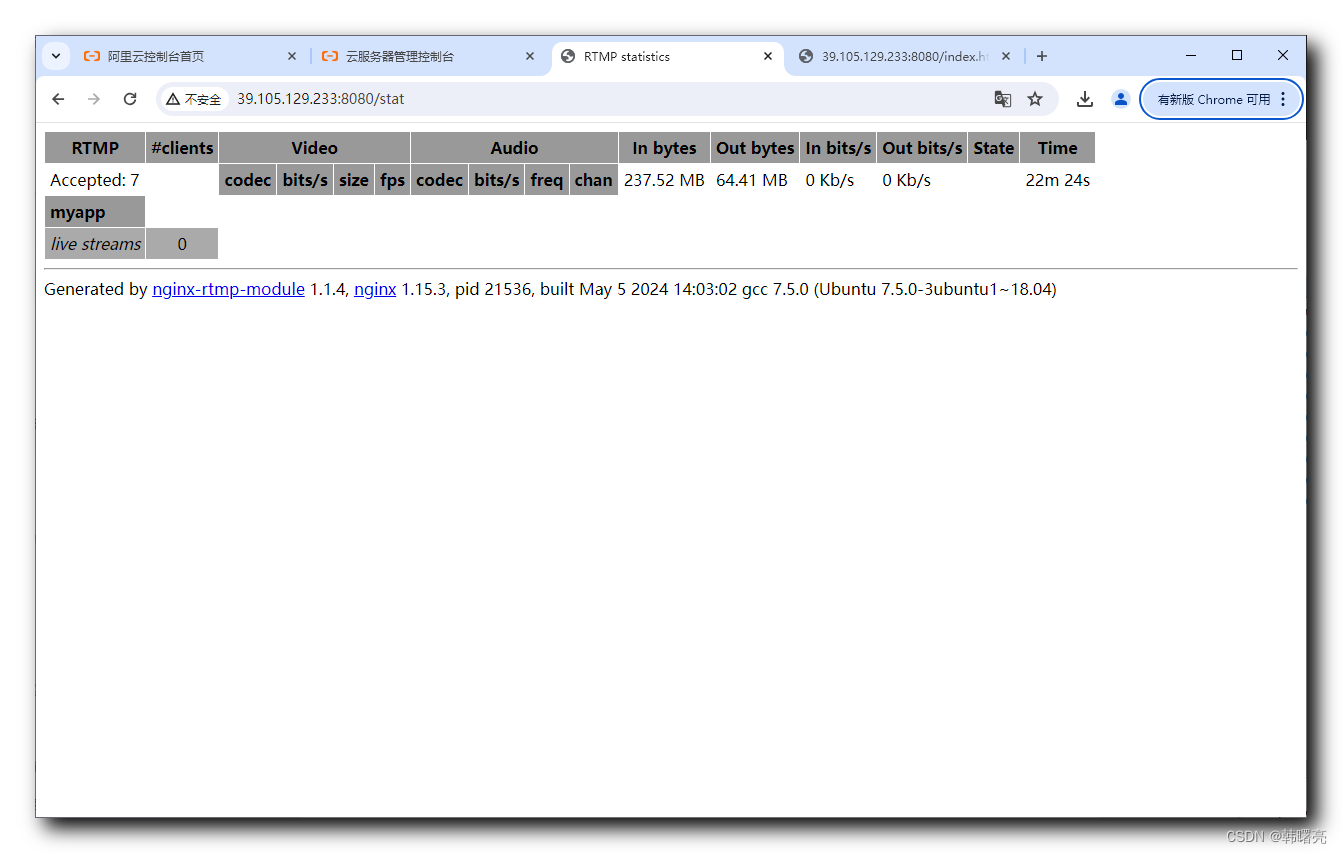
Task: Close the RTMP statistics tab
Action: tap(768, 57)
